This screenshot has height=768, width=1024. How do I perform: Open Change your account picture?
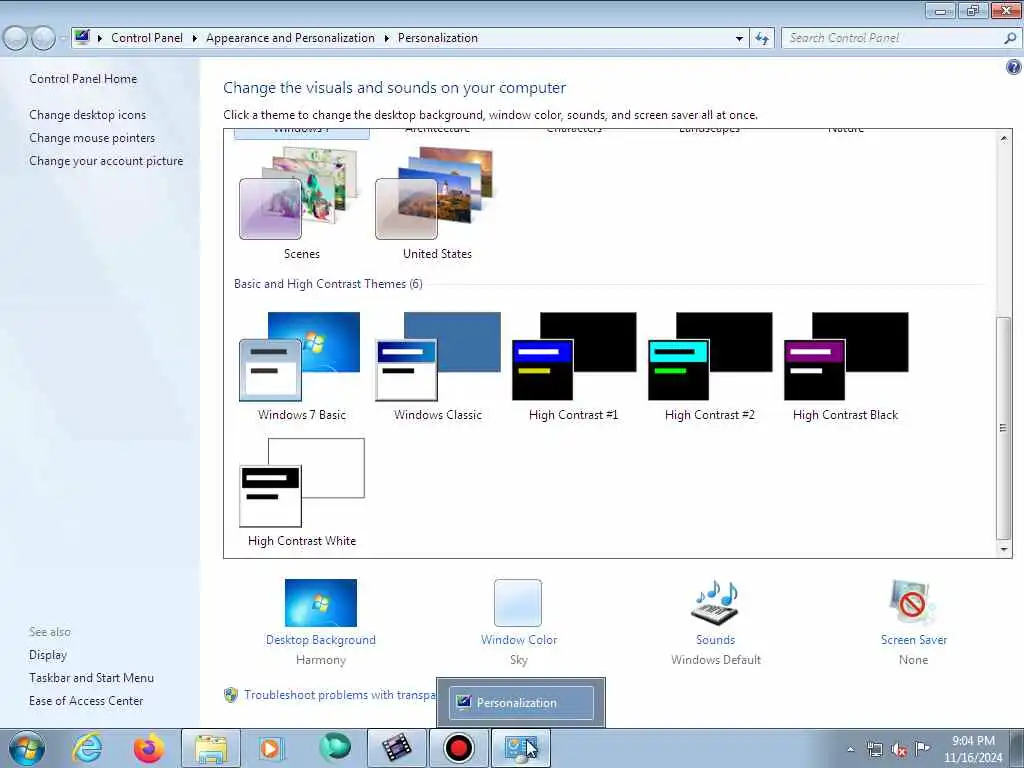pos(106,161)
